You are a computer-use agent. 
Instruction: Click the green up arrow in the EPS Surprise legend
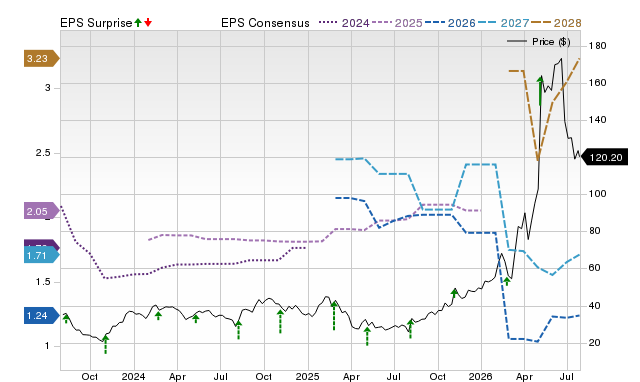(x=138, y=23)
